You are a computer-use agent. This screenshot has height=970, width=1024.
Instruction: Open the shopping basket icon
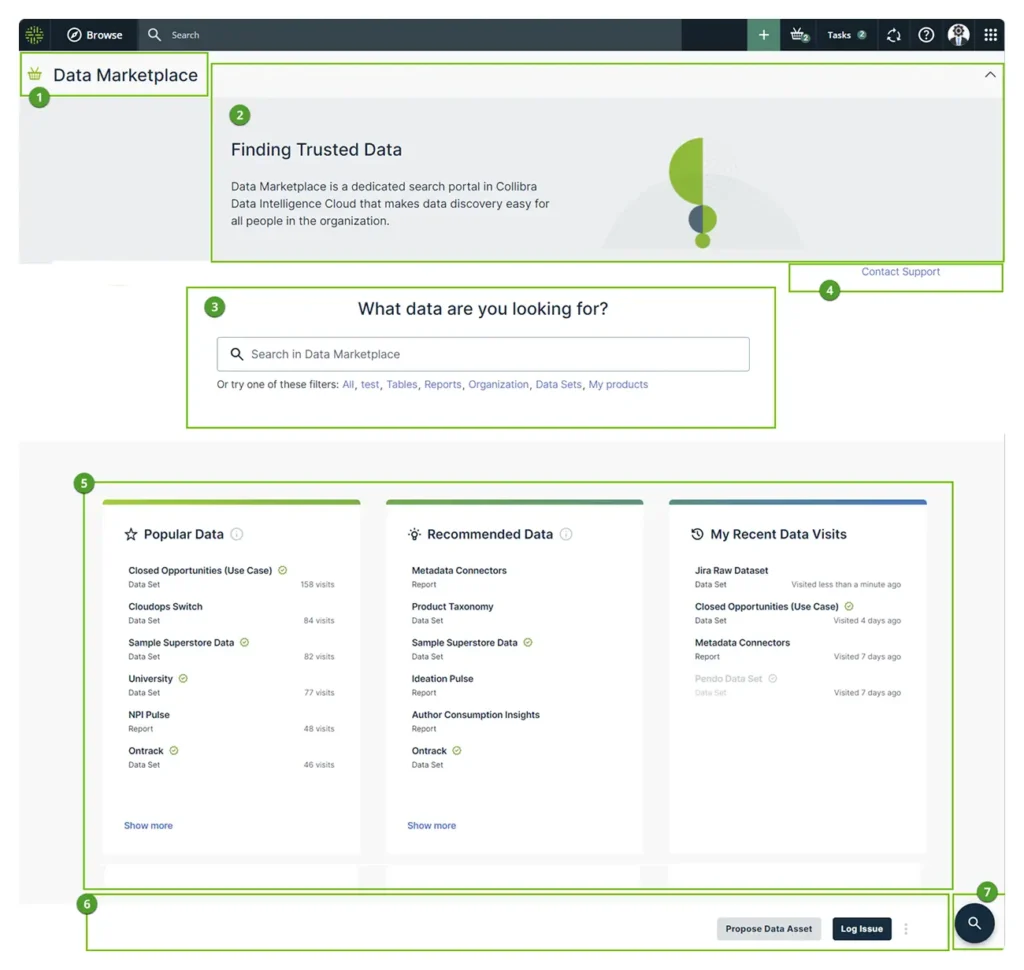click(x=799, y=35)
